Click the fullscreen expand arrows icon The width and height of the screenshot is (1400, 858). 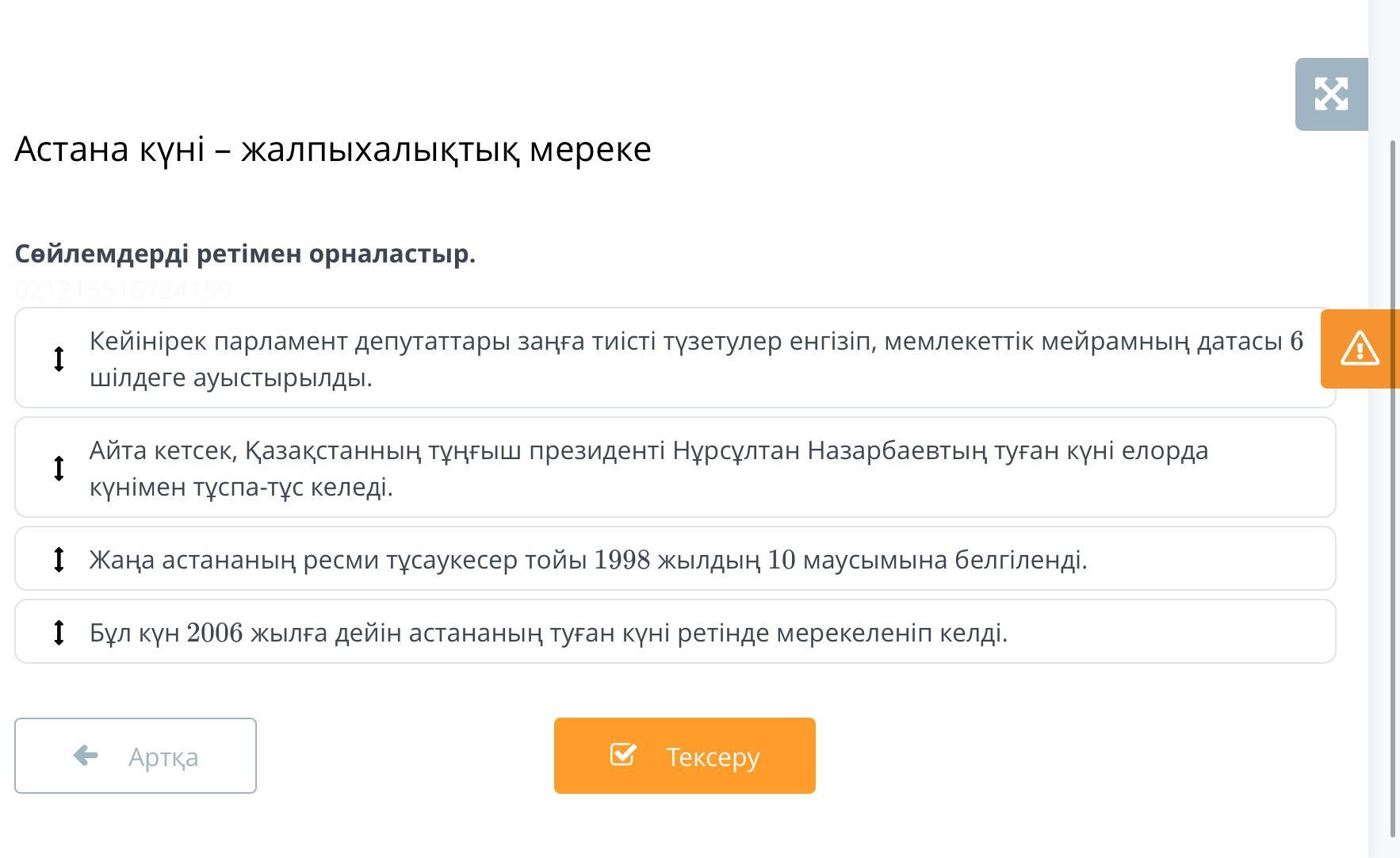1331,94
